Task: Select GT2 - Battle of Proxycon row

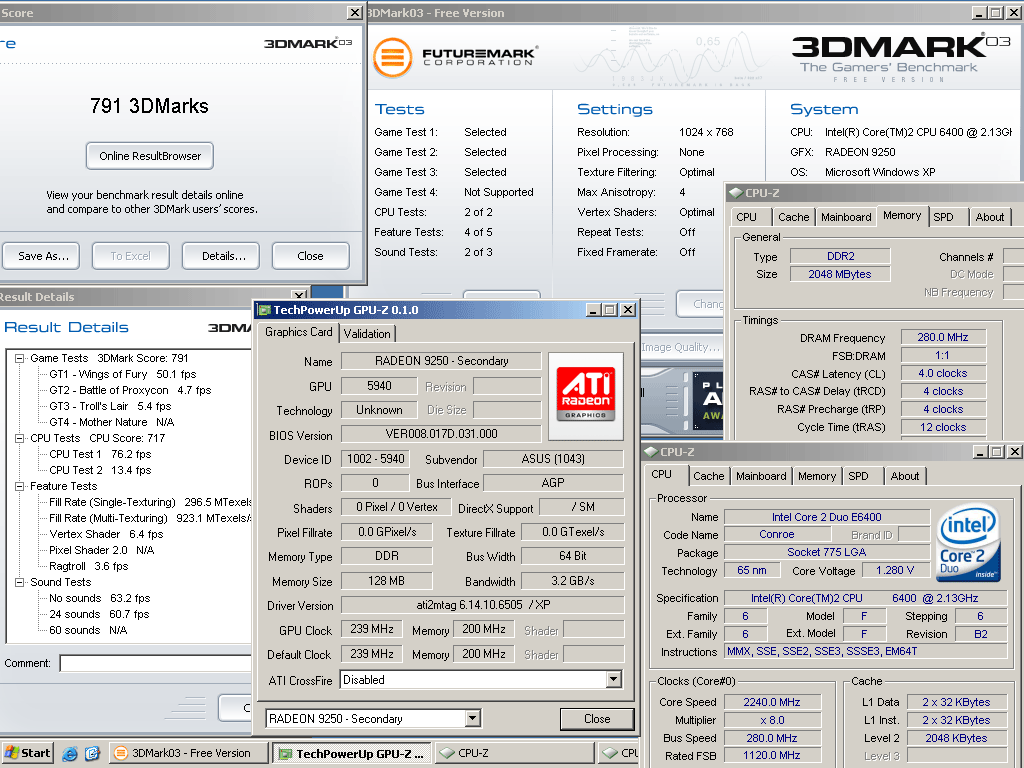Action: click(130, 391)
